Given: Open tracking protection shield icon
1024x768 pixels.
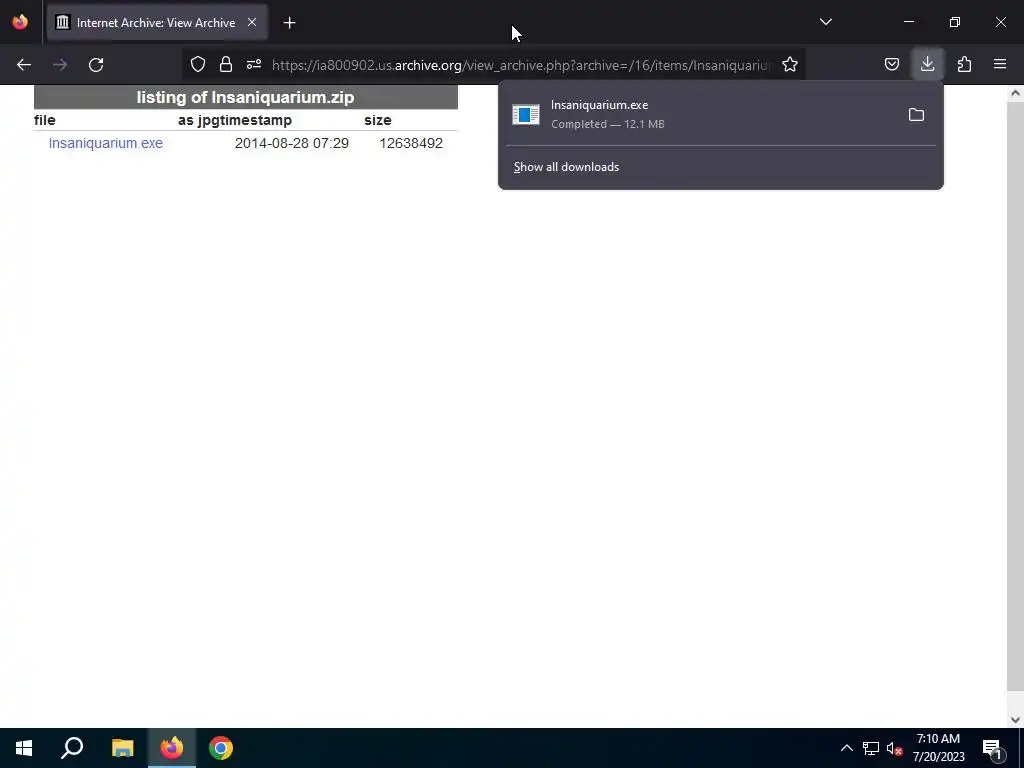Looking at the screenshot, I should [x=198, y=64].
